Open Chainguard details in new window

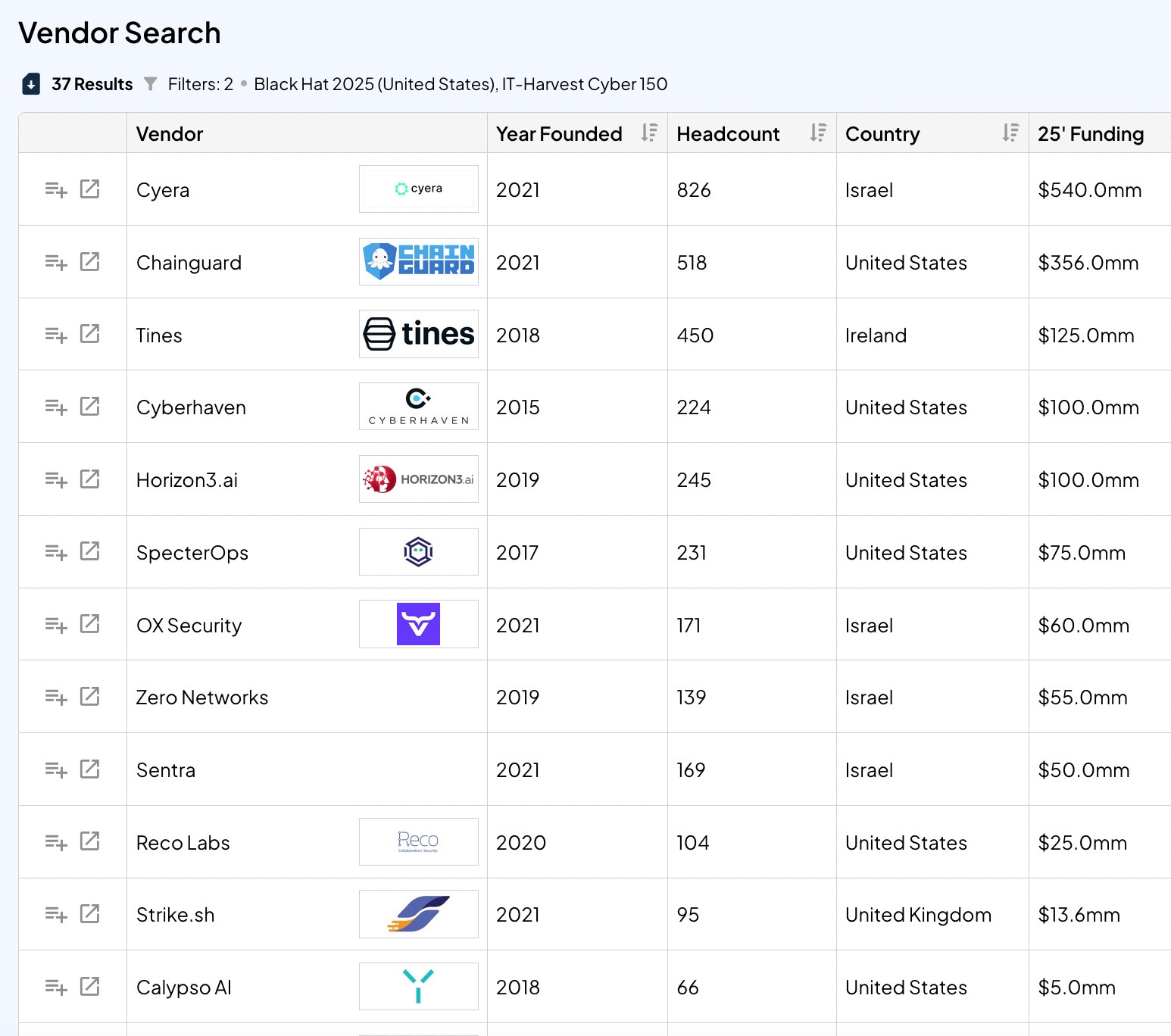[x=90, y=262]
